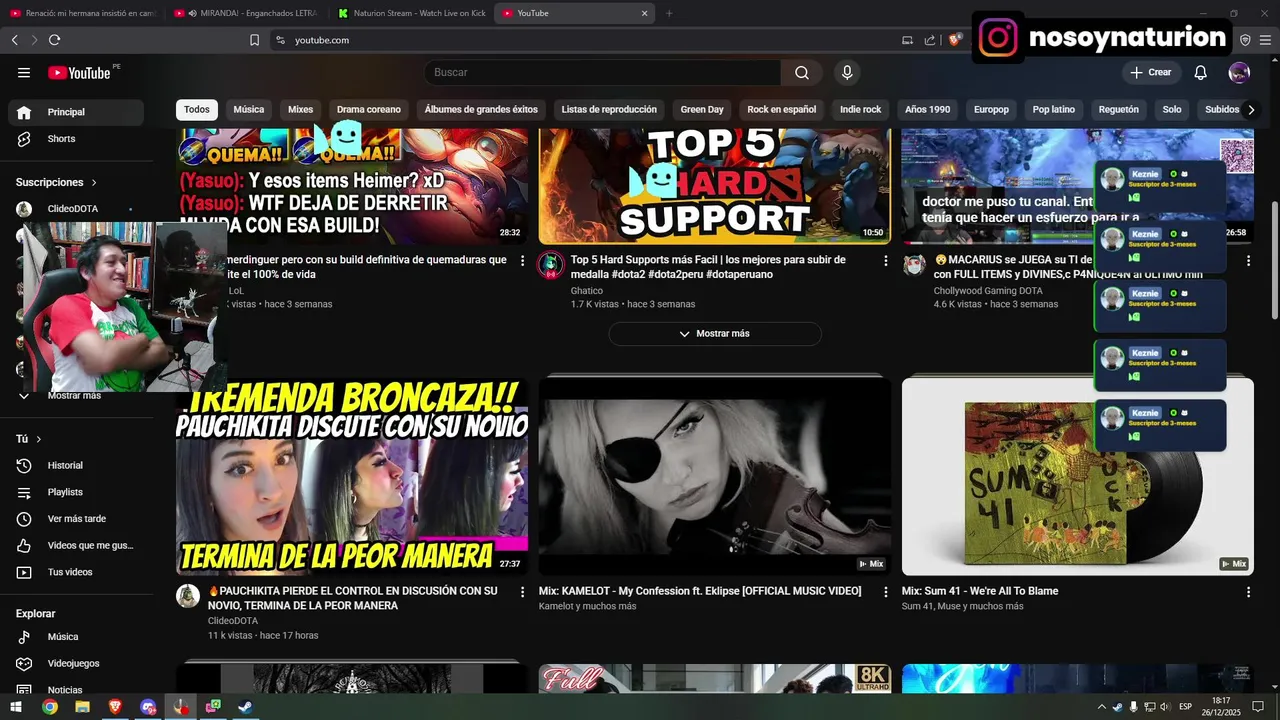This screenshot has height=720, width=1280.
Task: Expand Suscripciones section chevron
Action: click(x=94, y=183)
